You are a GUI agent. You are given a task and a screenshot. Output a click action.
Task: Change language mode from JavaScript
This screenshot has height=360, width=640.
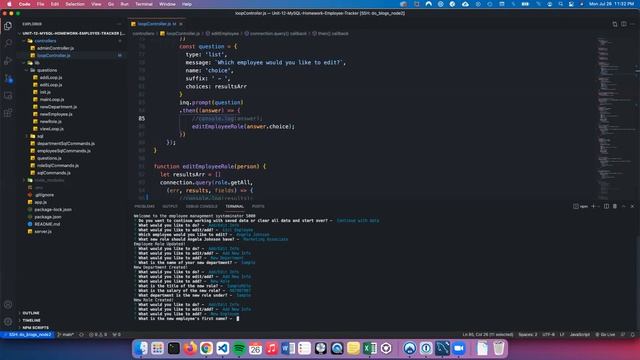(x=580, y=335)
